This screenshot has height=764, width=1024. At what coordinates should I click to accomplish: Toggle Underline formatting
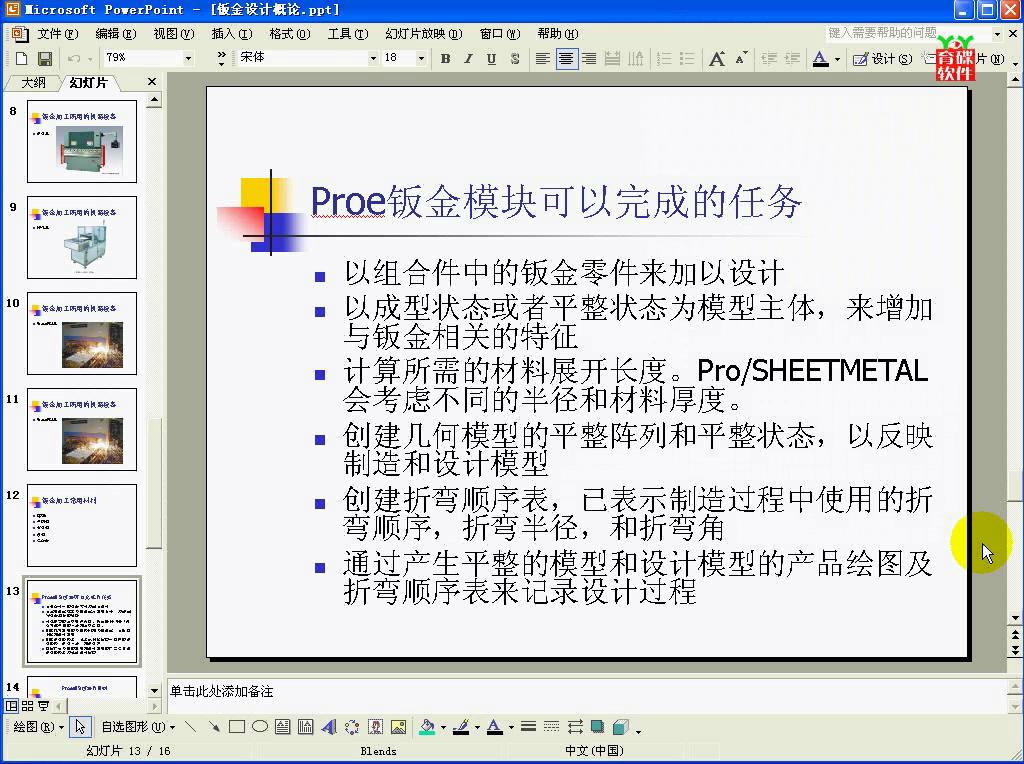[491, 59]
